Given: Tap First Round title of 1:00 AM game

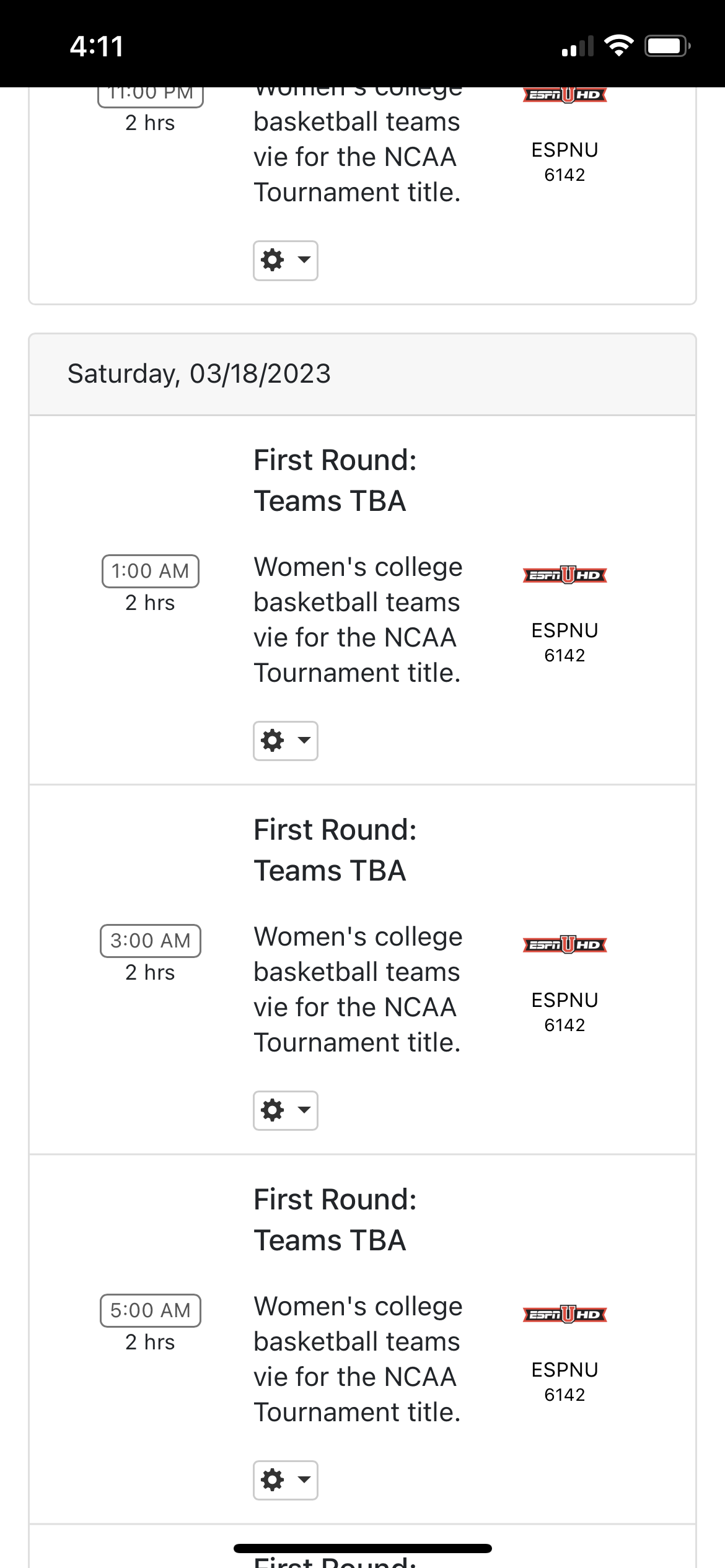Looking at the screenshot, I should 335,481.
